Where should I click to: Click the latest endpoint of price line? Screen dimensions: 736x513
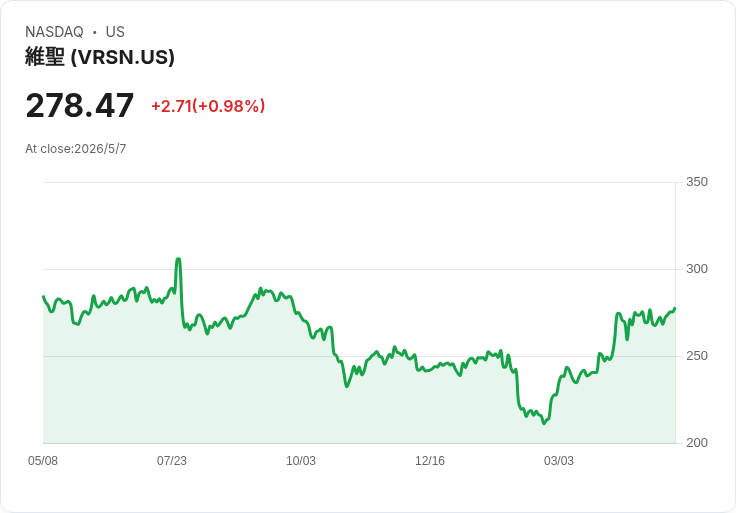pyautogui.click(x=675, y=309)
